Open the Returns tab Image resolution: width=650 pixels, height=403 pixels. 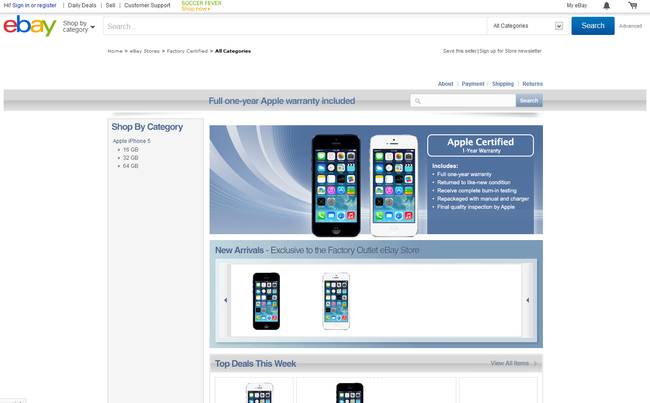(532, 84)
